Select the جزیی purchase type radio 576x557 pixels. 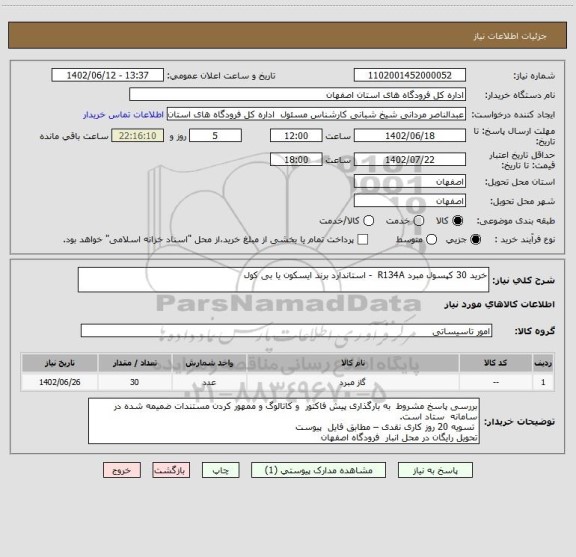pos(476,240)
